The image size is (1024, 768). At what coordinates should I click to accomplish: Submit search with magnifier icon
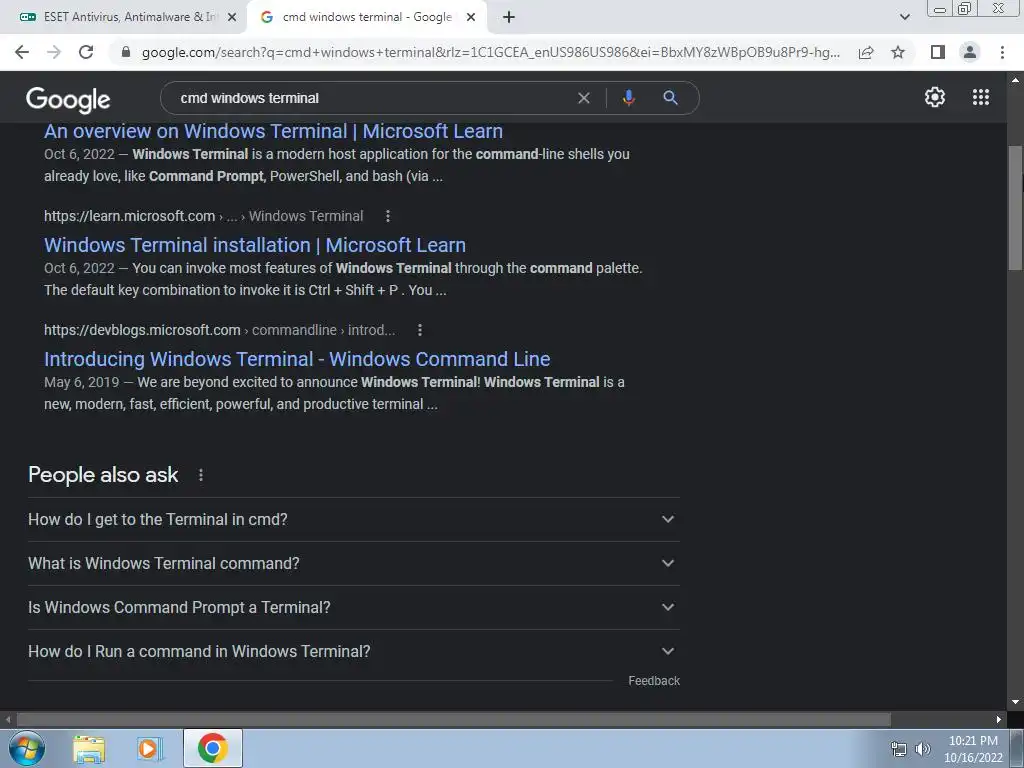(x=670, y=98)
